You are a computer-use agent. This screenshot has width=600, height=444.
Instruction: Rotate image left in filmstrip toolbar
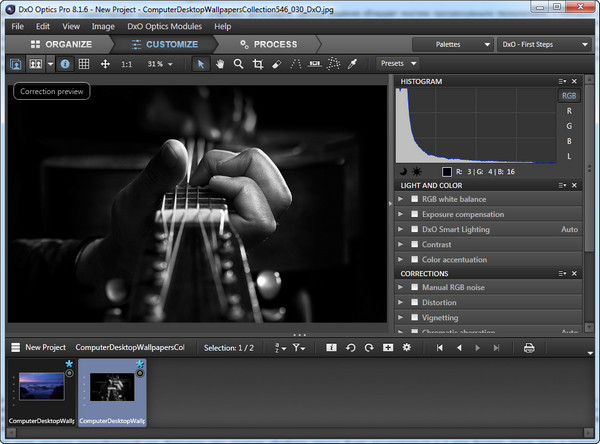click(x=351, y=347)
